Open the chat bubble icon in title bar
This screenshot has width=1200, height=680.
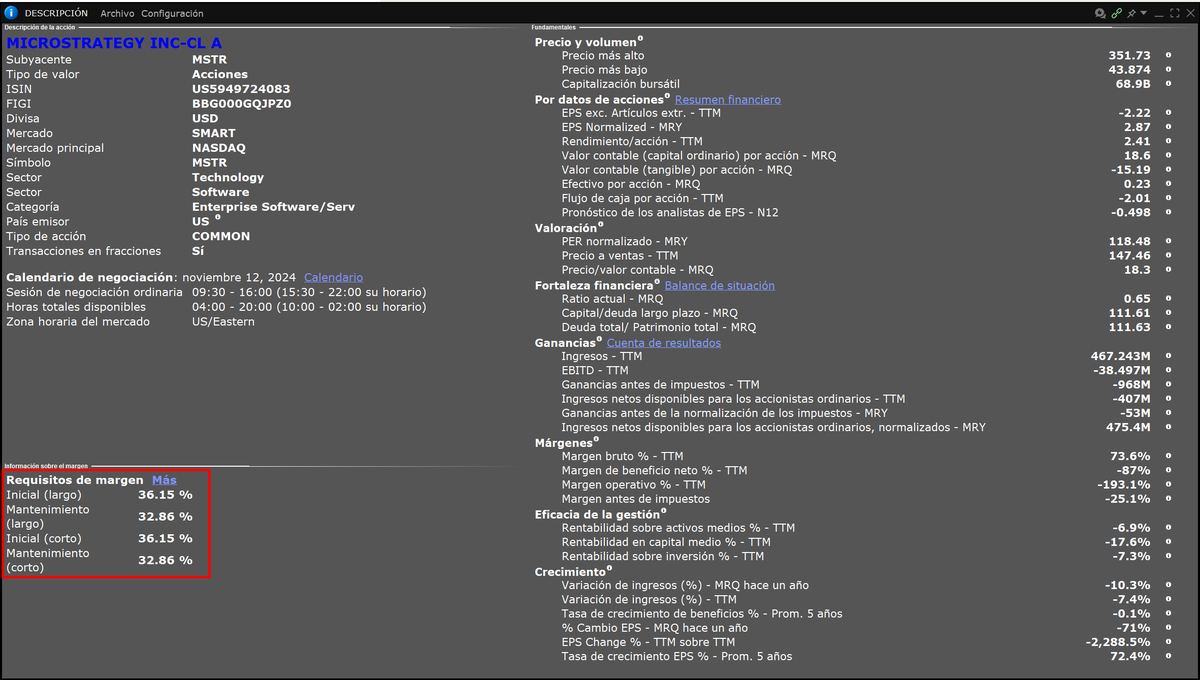coord(1100,13)
